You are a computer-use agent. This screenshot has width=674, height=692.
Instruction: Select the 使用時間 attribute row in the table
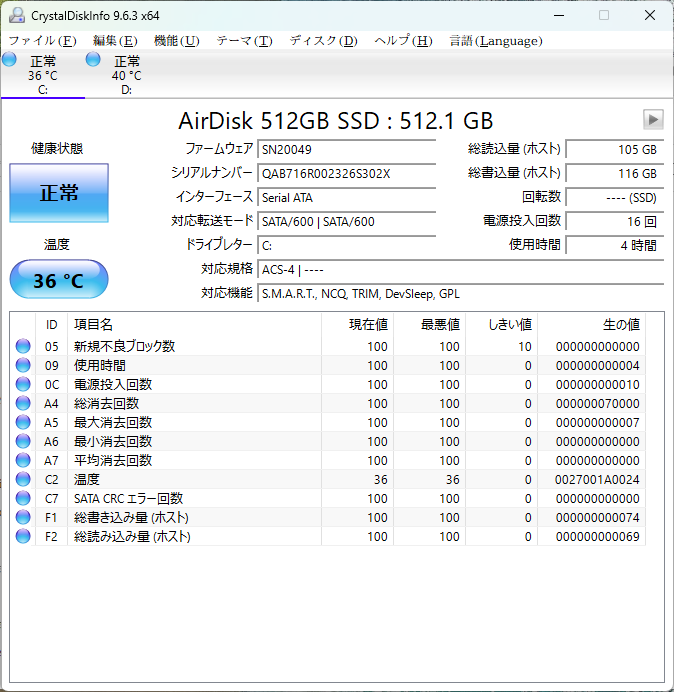pyautogui.click(x=328, y=365)
